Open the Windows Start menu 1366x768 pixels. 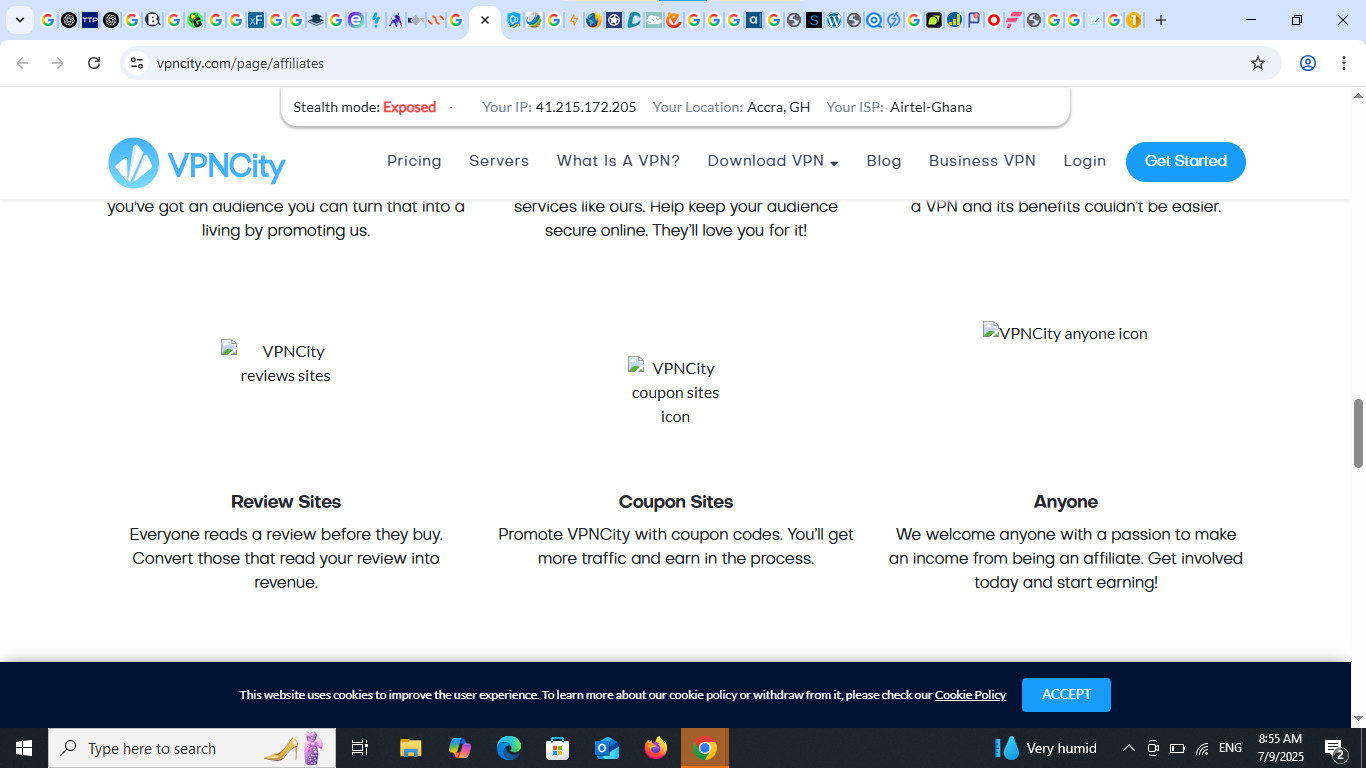point(24,748)
